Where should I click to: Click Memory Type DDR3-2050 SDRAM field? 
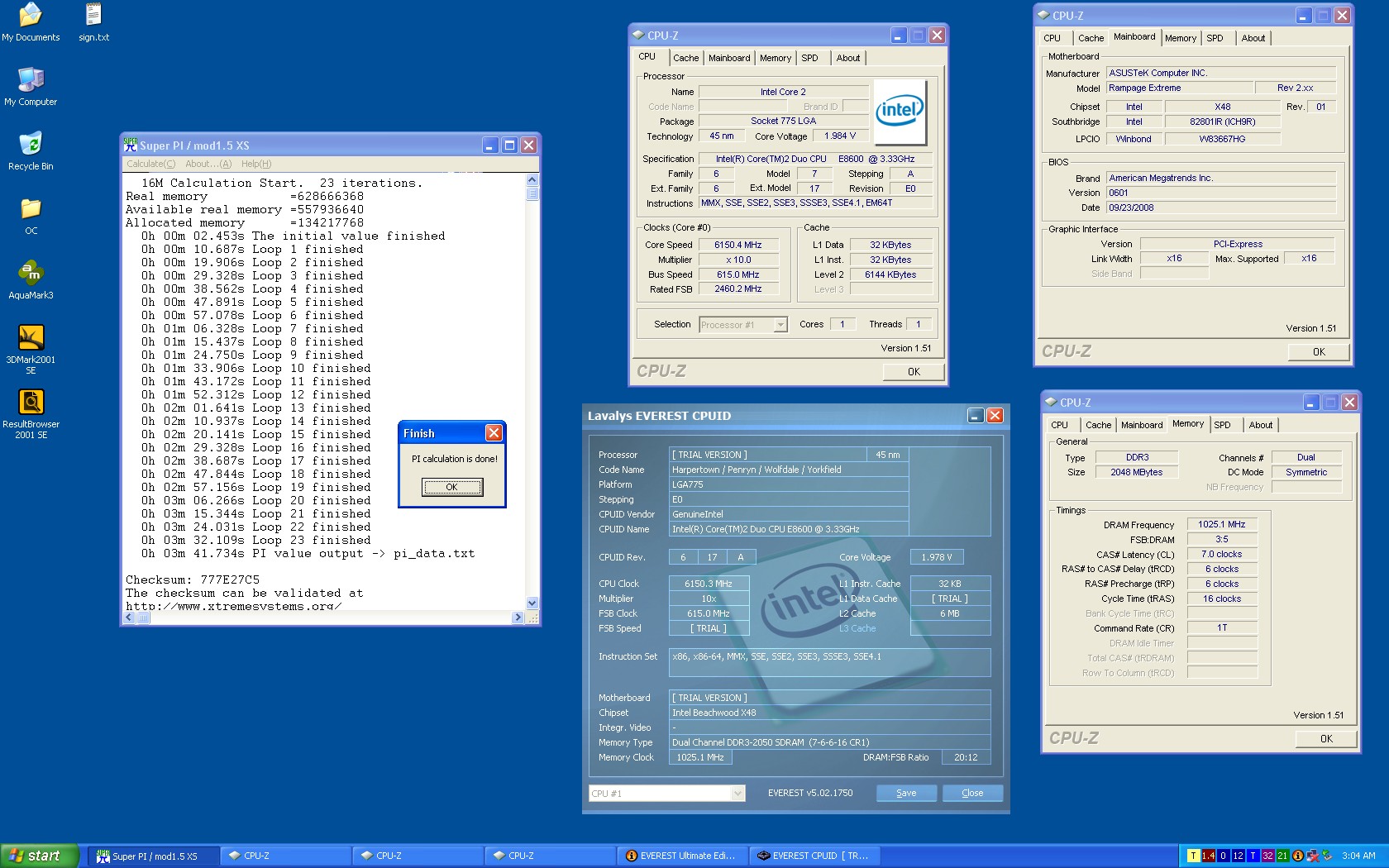[x=829, y=742]
